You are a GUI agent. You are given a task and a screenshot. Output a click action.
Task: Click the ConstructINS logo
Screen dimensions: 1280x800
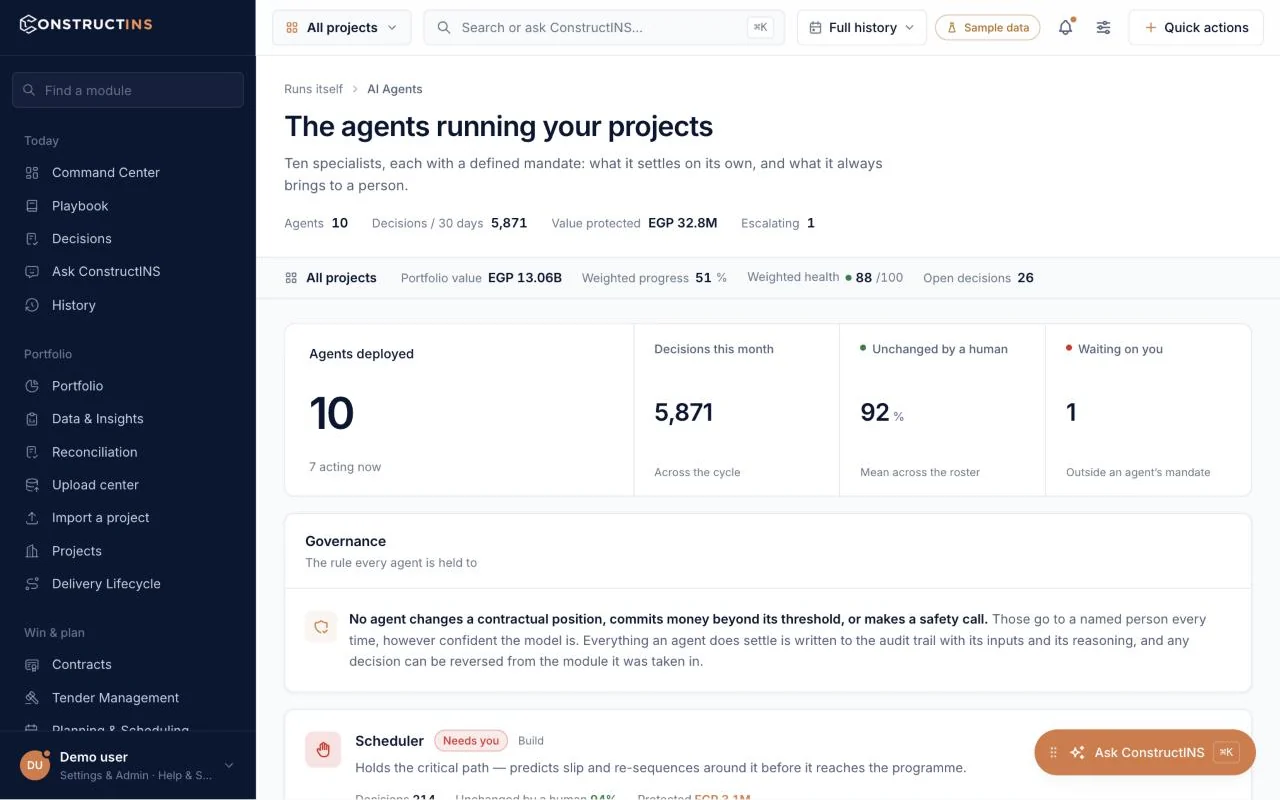[86, 23]
